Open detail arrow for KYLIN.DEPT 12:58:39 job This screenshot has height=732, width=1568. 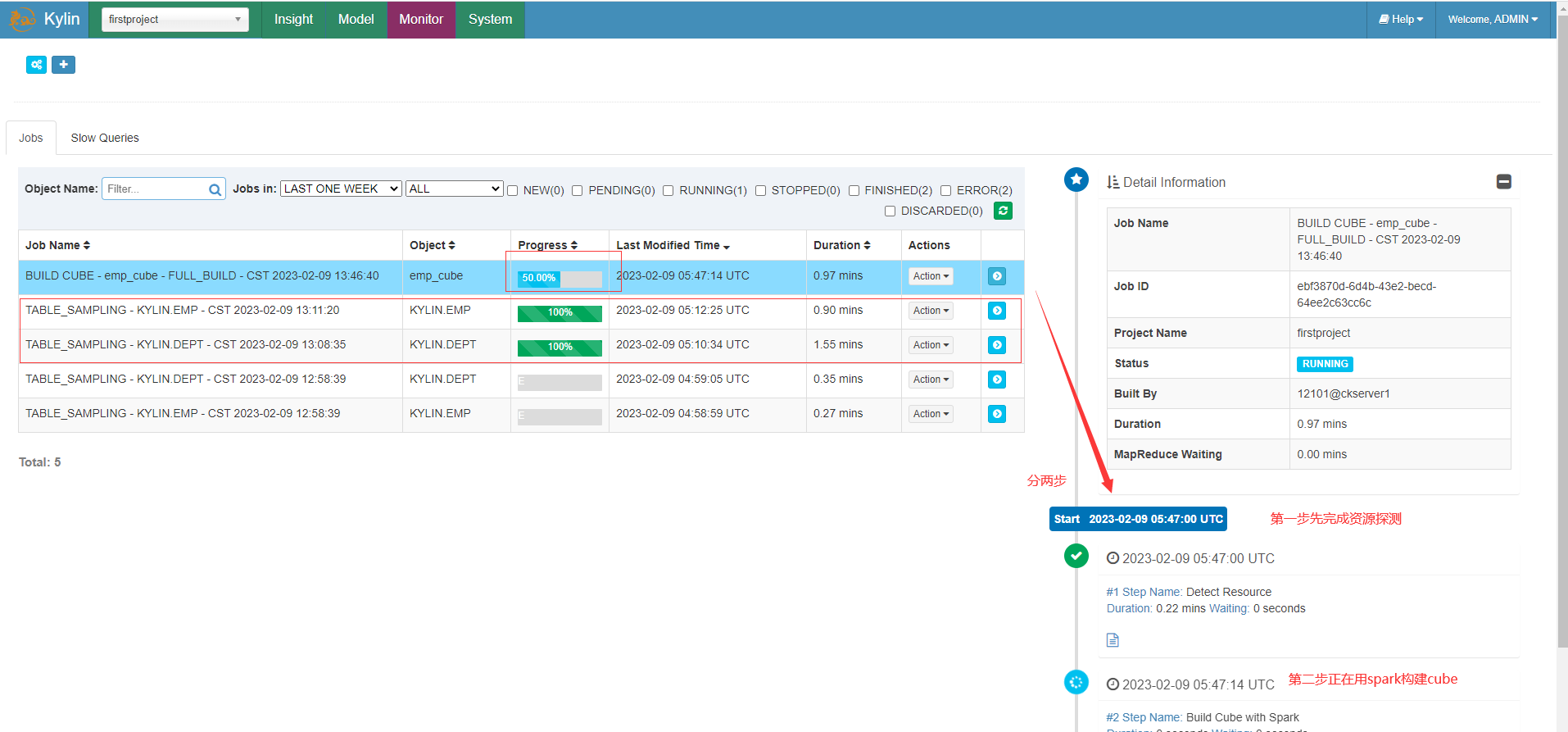click(997, 380)
